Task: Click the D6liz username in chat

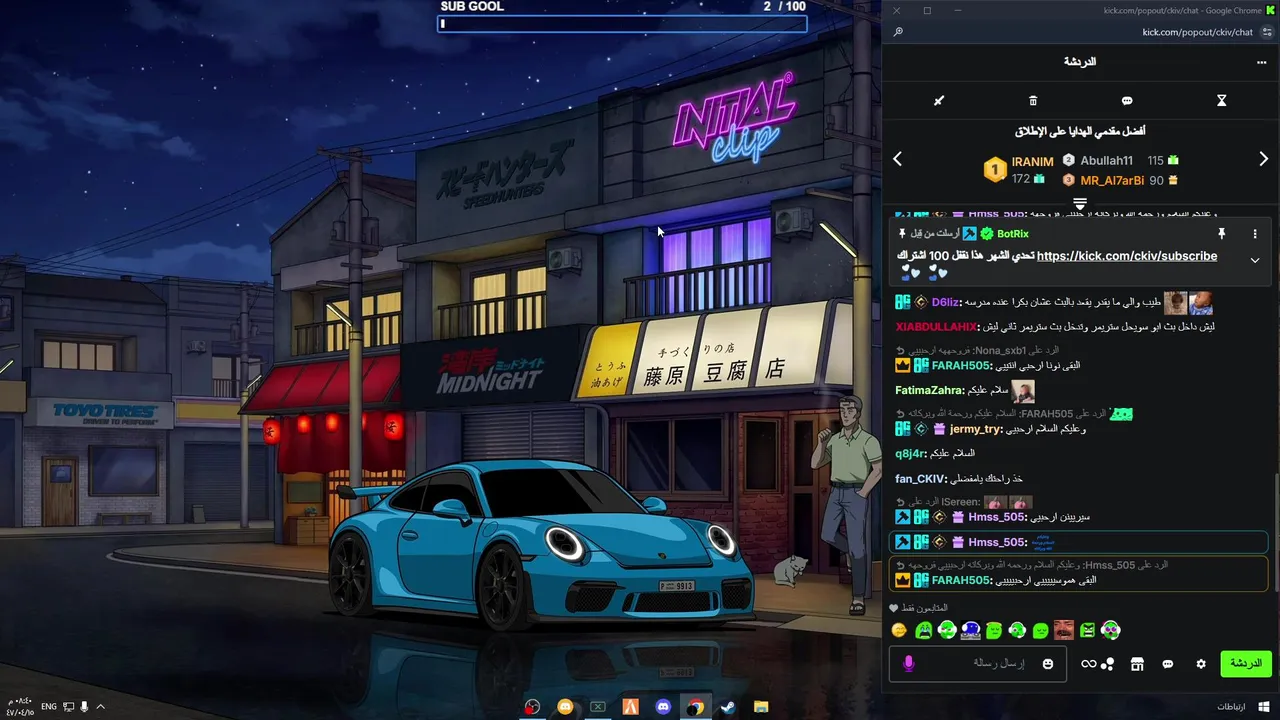Action: [x=946, y=302]
